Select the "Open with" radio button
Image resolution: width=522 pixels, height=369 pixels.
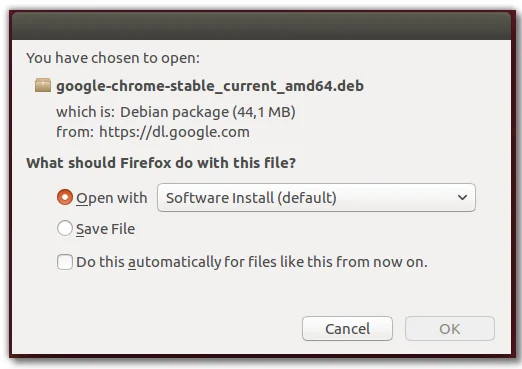point(65,197)
